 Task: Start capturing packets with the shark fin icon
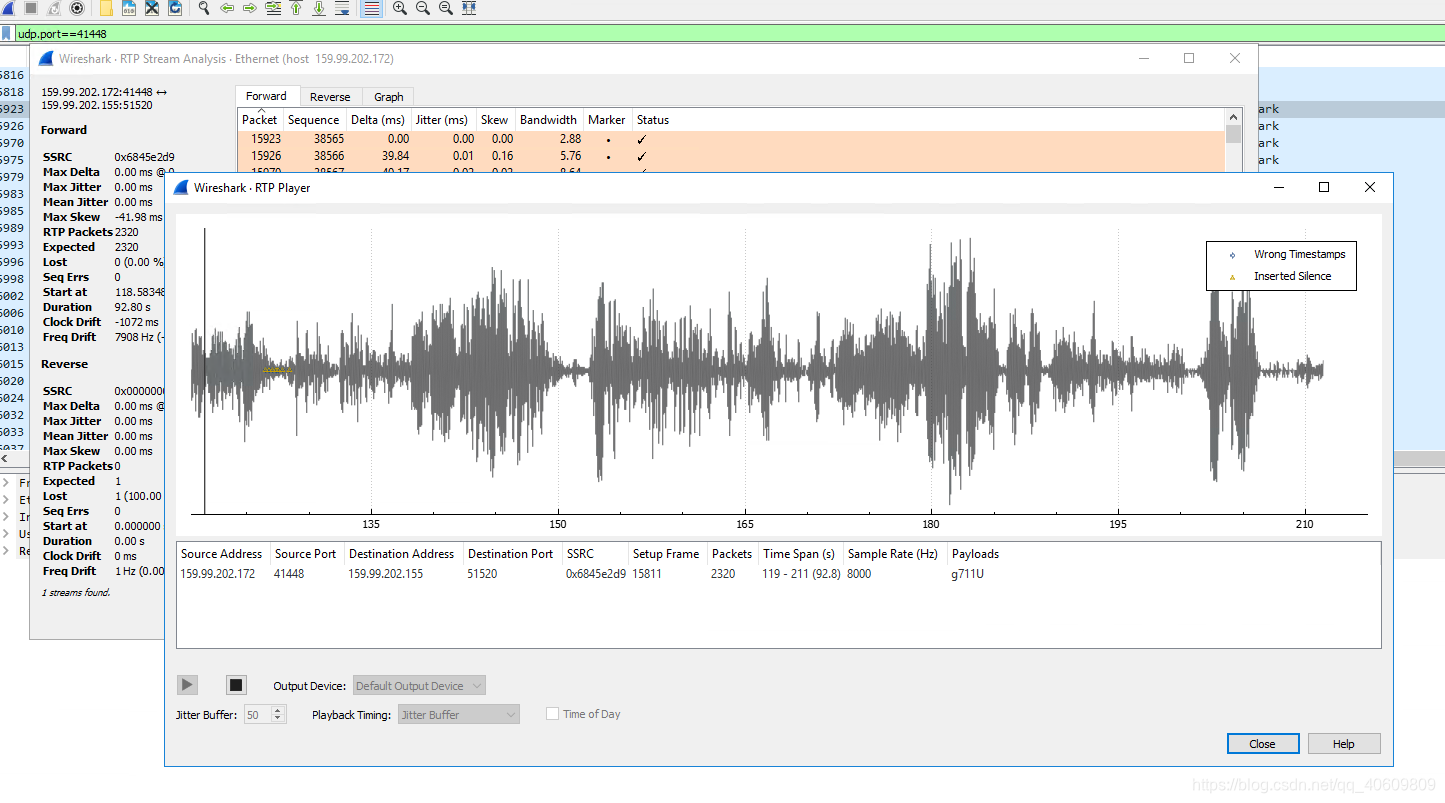point(8,8)
